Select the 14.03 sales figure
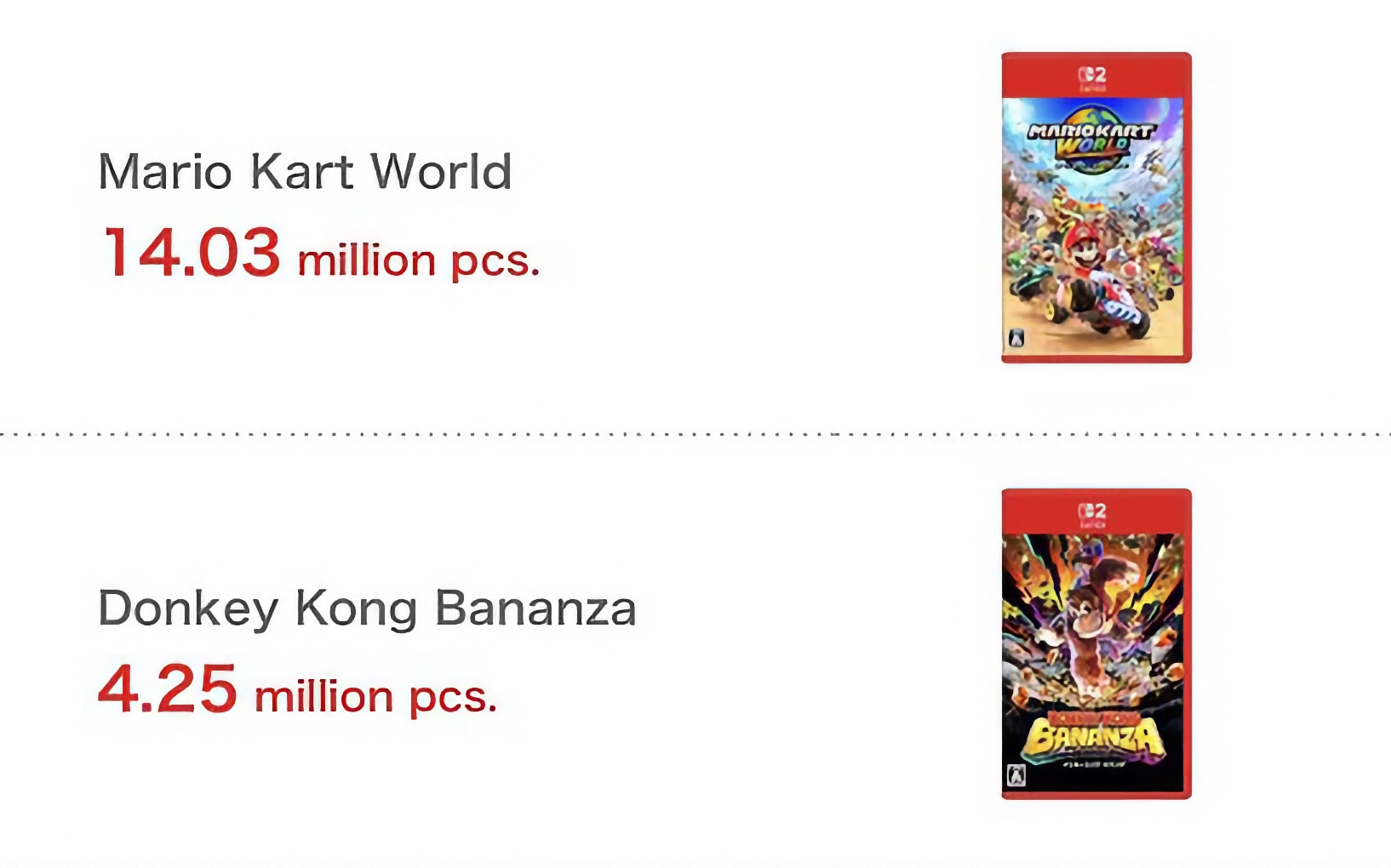 tap(192, 253)
